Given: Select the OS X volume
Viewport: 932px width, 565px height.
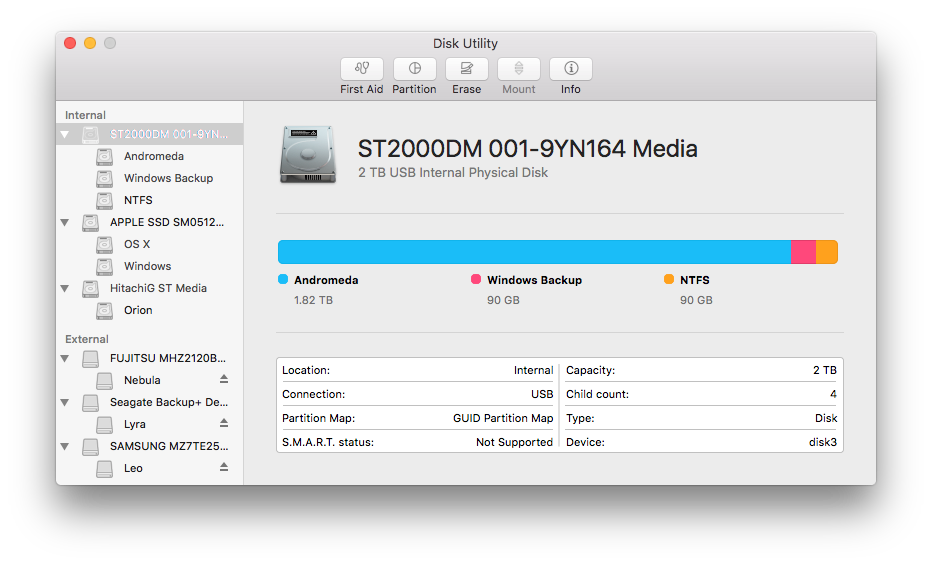Looking at the screenshot, I should point(150,244).
